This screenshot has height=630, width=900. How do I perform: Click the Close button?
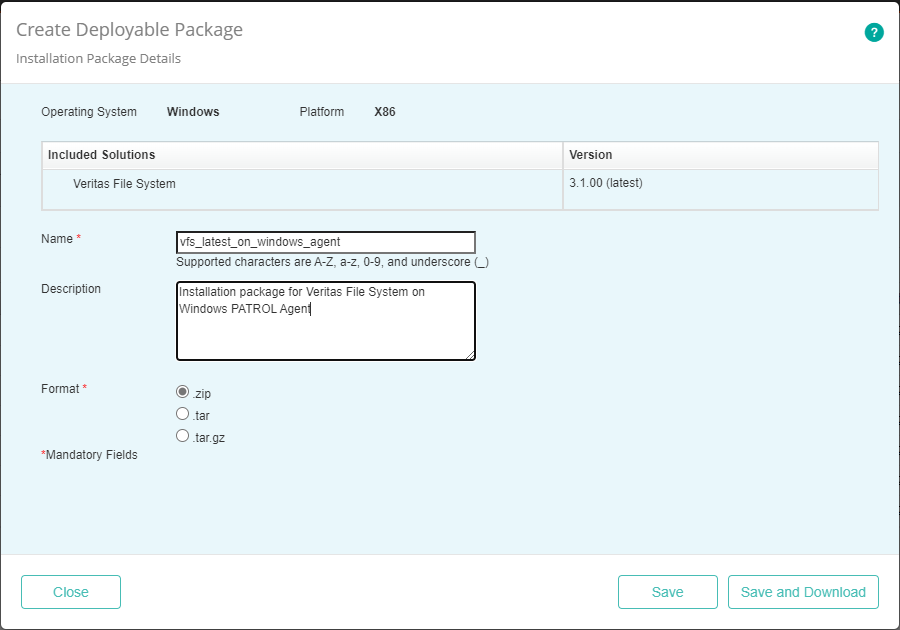(x=70, y=592)
